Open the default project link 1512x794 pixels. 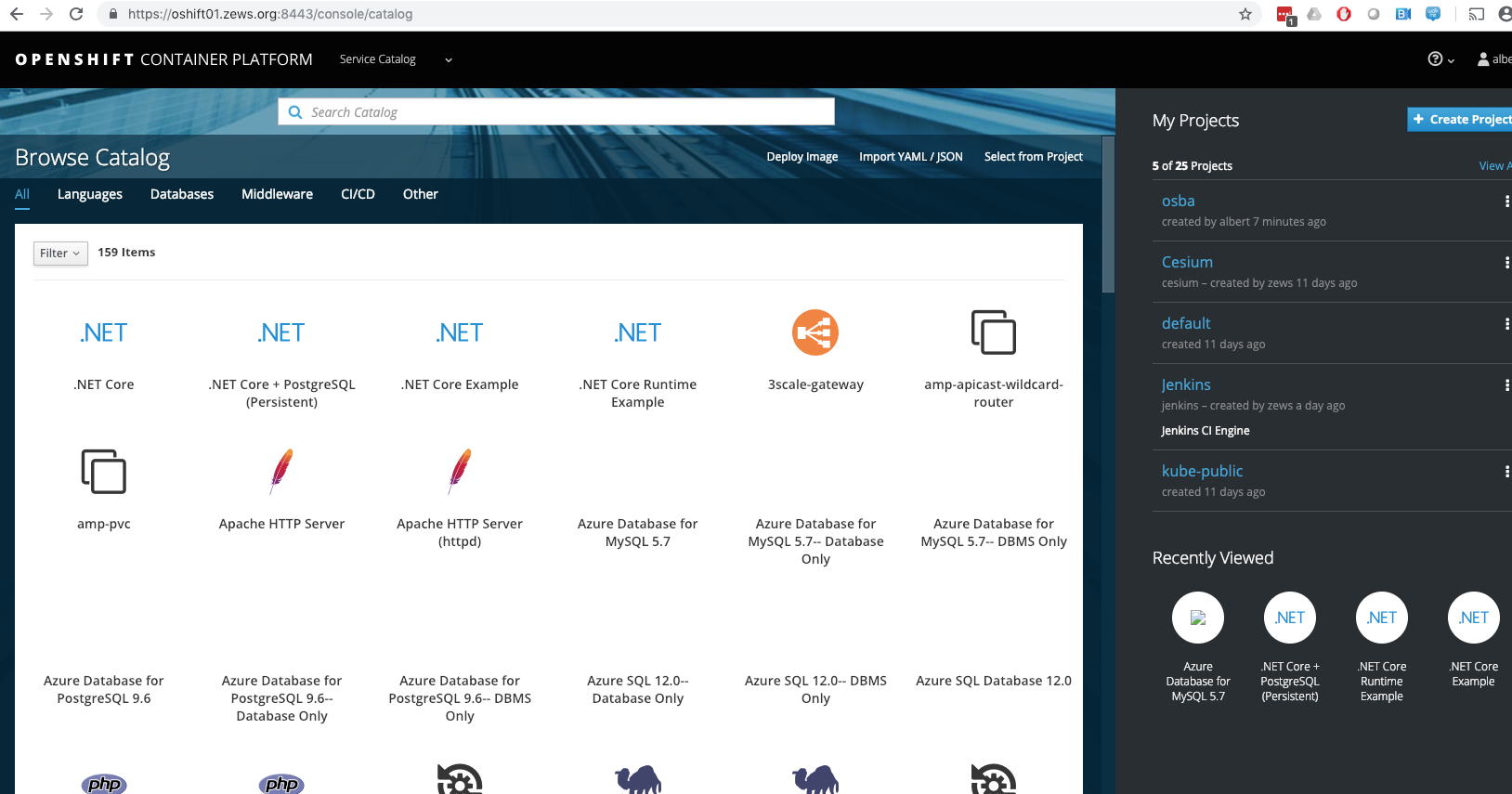coord(1186,323)
